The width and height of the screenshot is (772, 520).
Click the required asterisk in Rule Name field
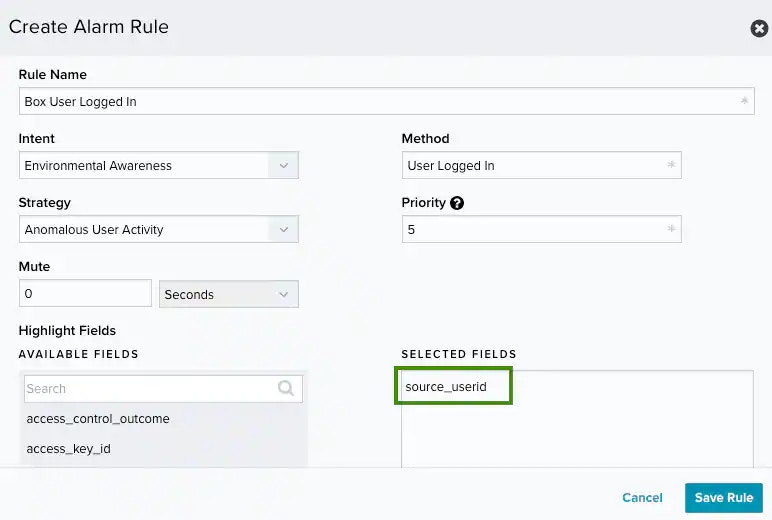click(743, 102)
